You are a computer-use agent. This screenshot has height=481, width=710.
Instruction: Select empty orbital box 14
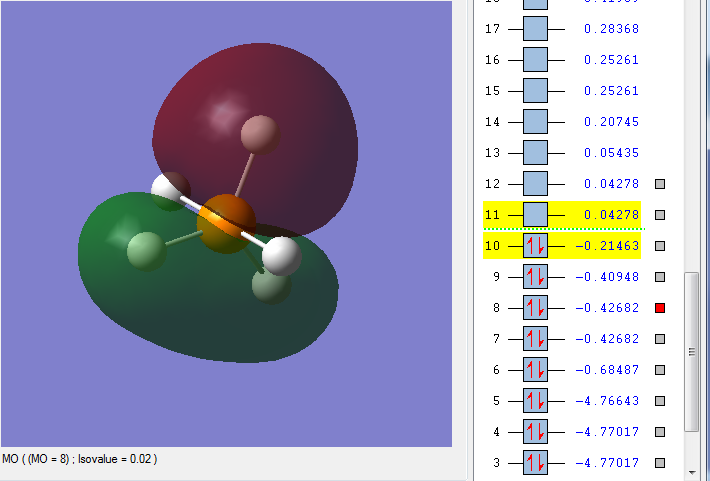(535, 122)
